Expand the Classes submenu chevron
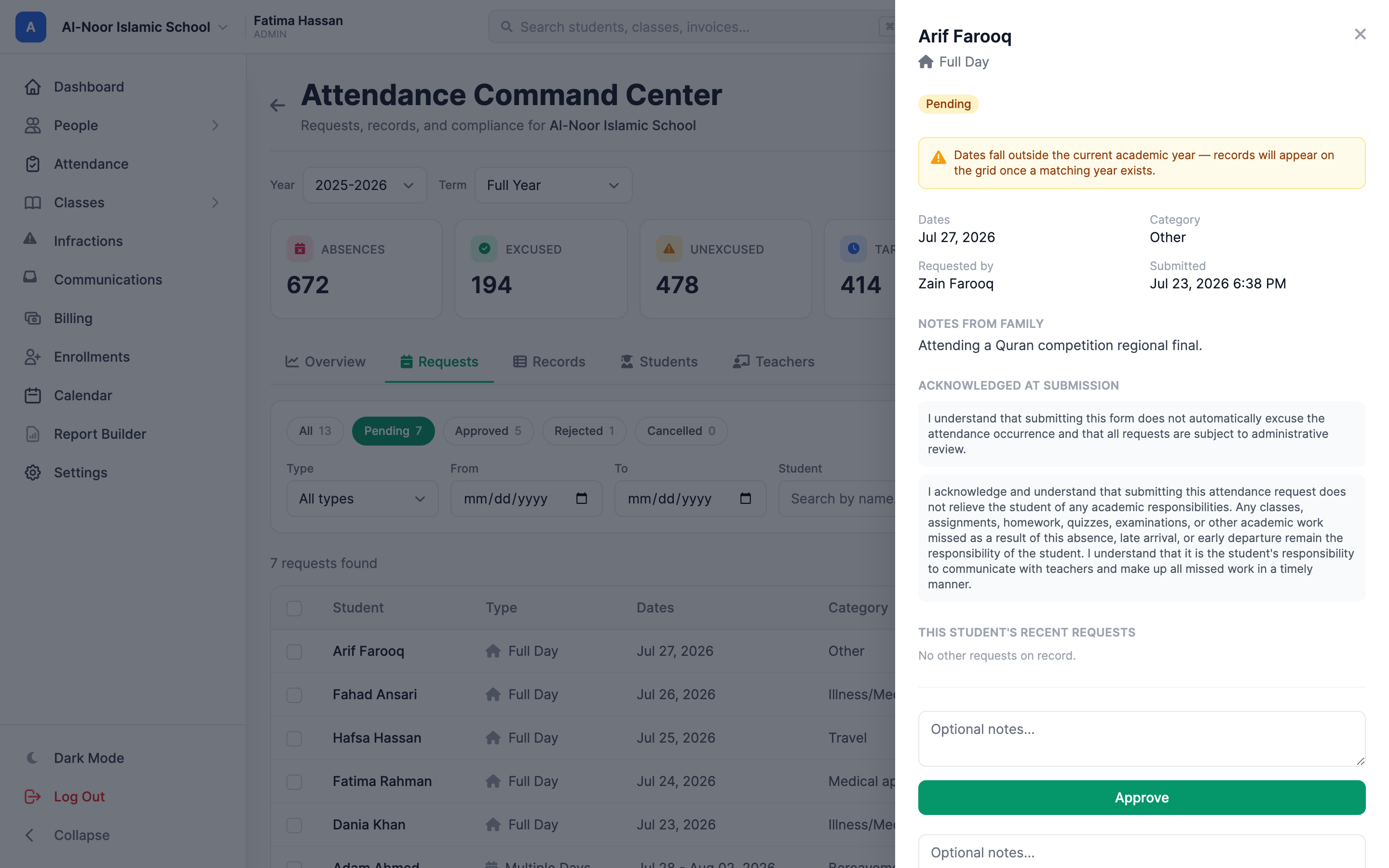Screen dimensions: 1389x868 [x=215, y=203]
